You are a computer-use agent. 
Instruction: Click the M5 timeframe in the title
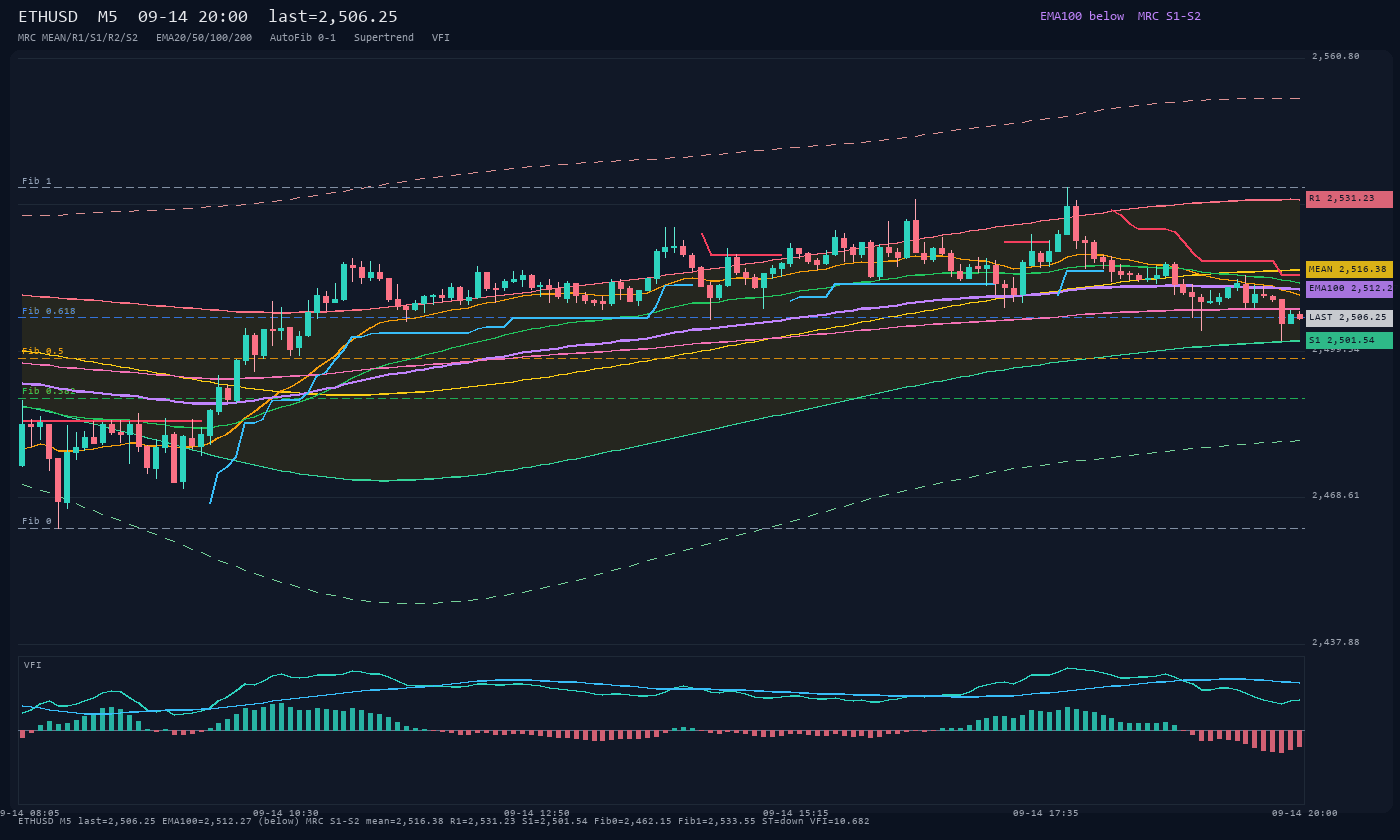point(108,17)
